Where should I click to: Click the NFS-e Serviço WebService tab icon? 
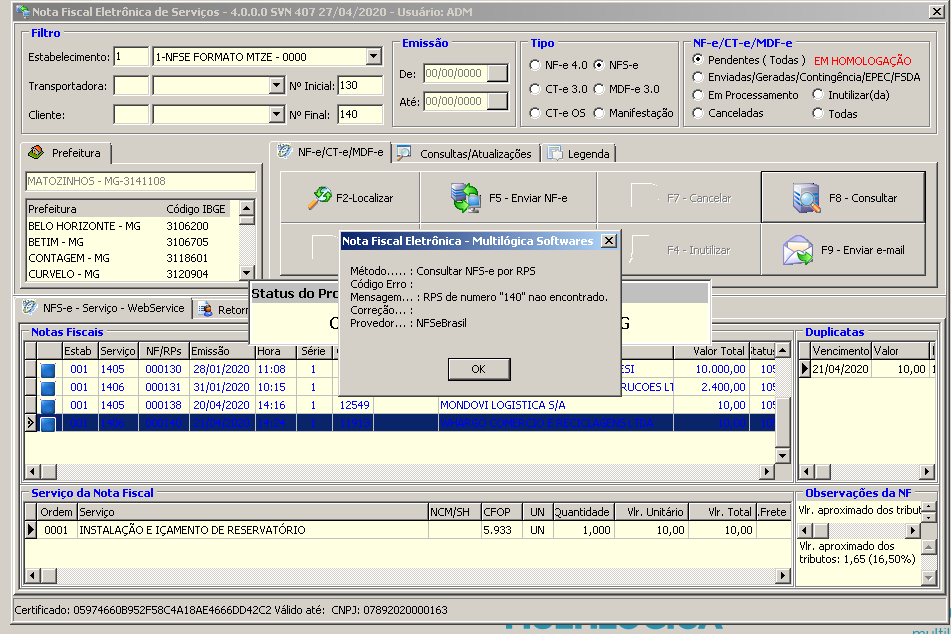30,308
